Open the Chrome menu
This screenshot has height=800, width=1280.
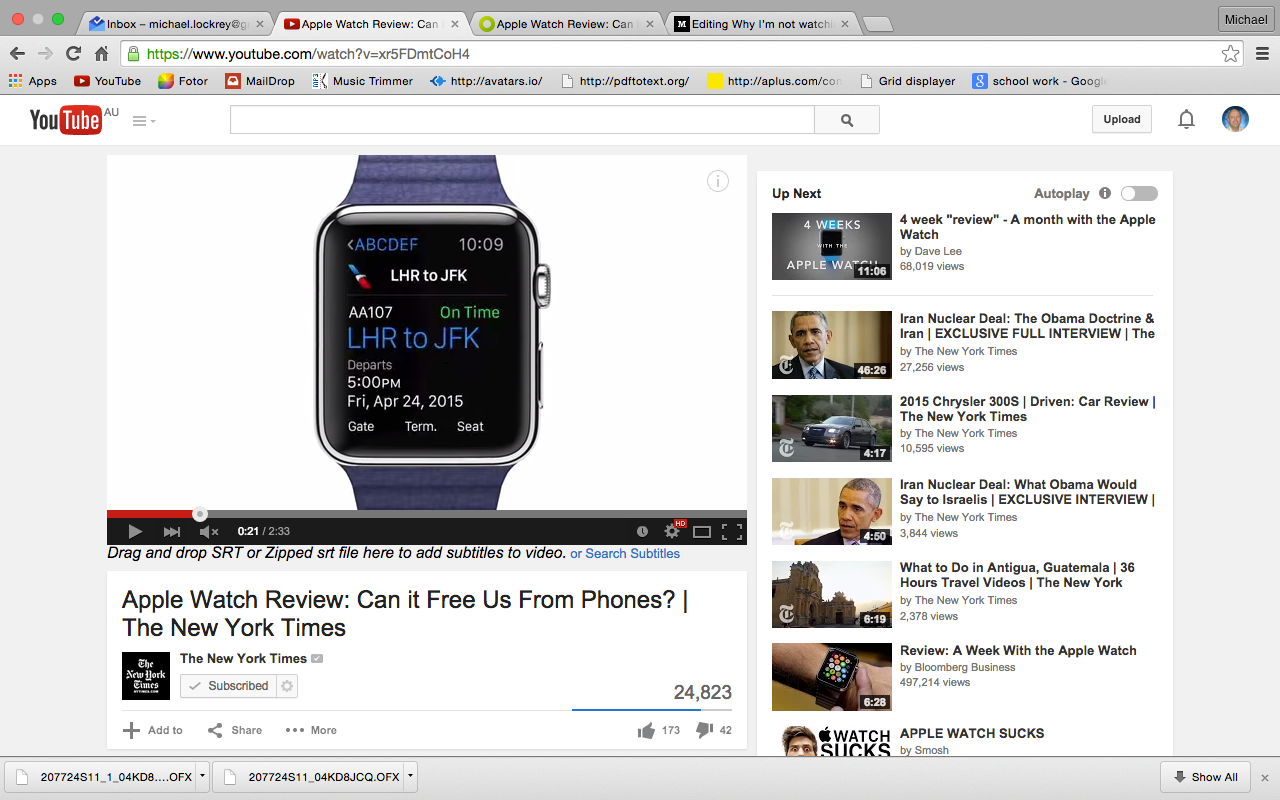pyautogui.click(x=1262, y=54)
